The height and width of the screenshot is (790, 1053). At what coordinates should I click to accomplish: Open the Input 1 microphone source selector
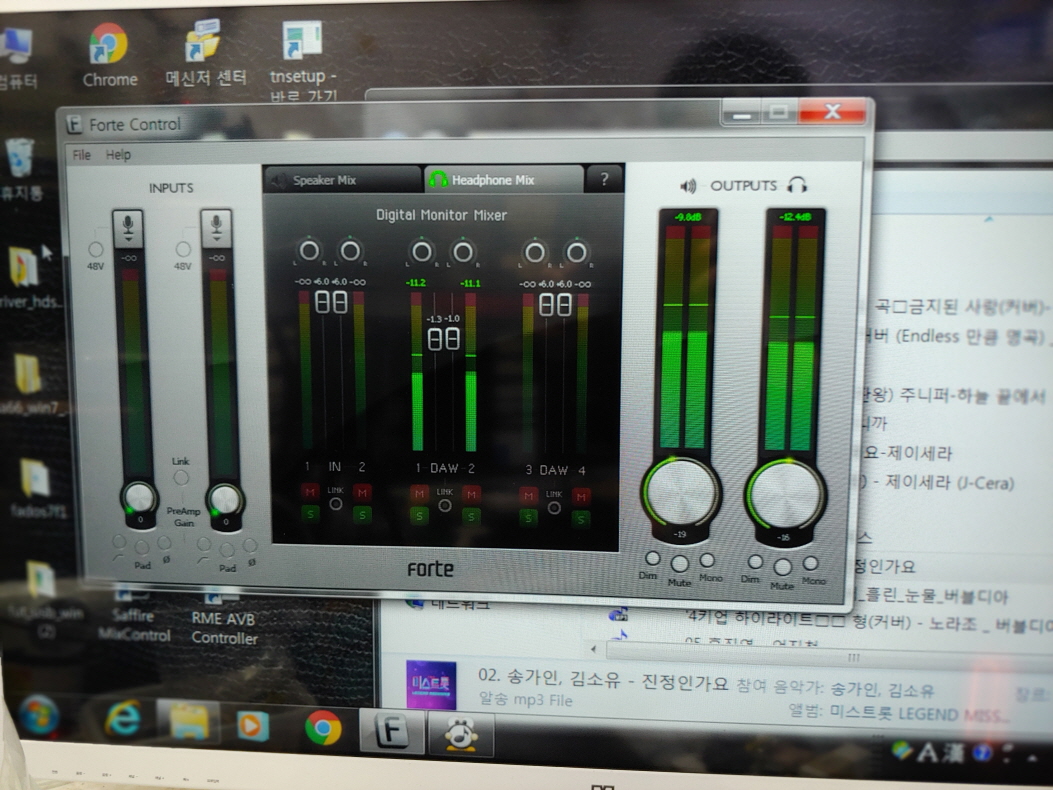[128, 228]
